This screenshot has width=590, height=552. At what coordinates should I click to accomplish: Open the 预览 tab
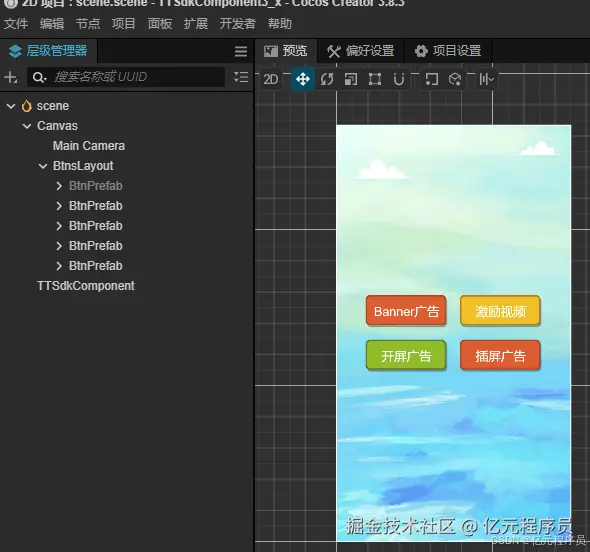point(286,51)
